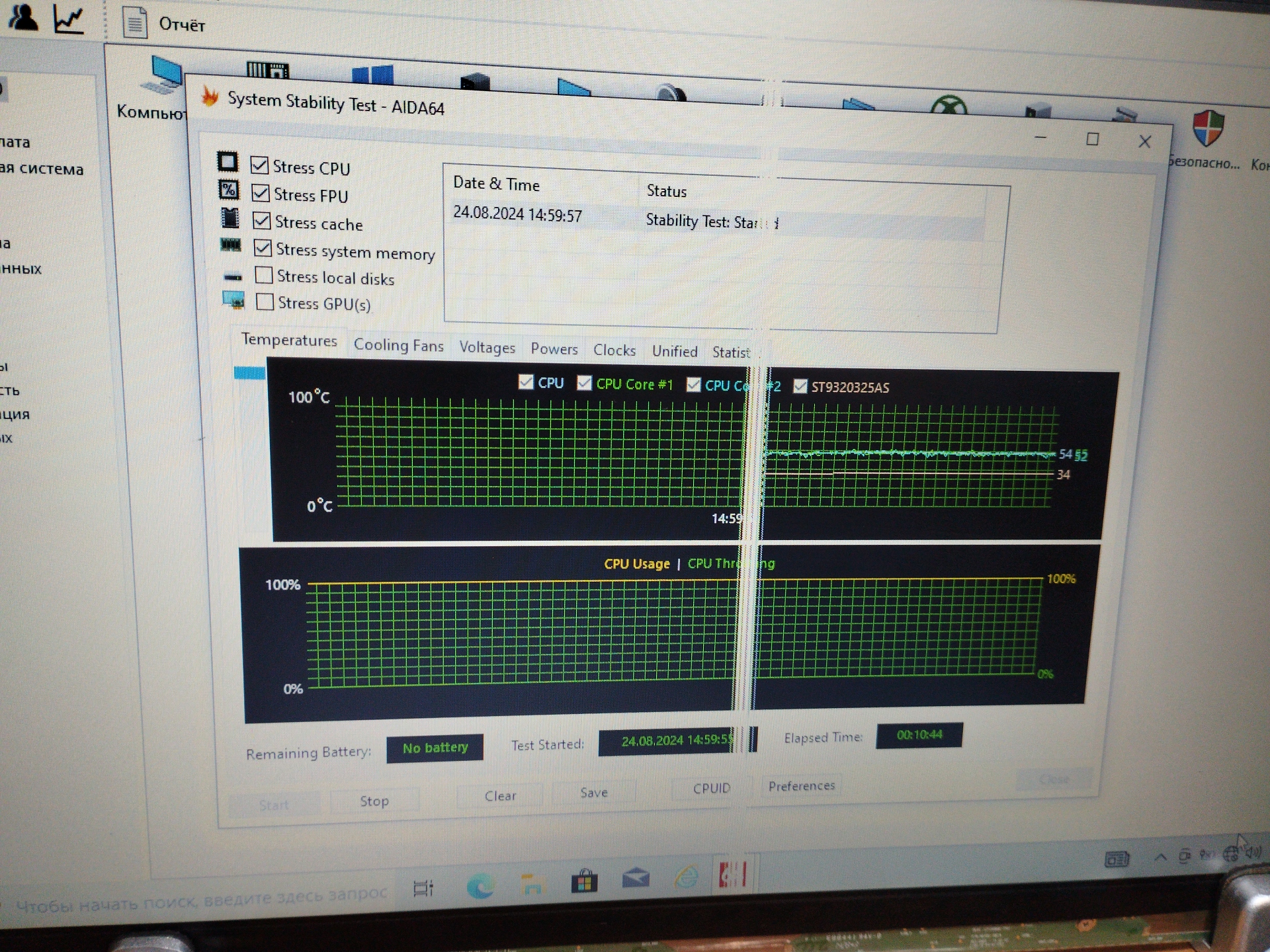Click the Save button
1270x952 pixels.
(594, 792)
